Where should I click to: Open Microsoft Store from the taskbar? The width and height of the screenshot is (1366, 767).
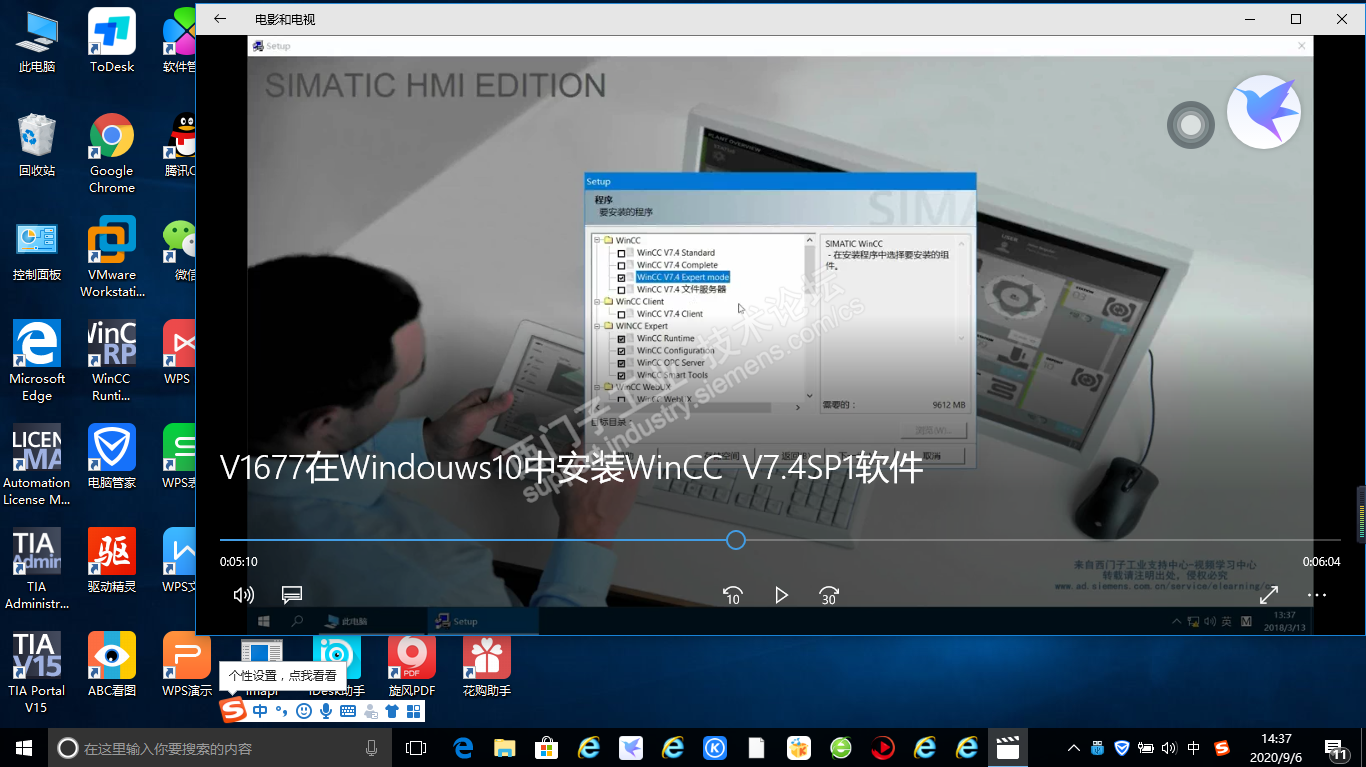(547, 748)
